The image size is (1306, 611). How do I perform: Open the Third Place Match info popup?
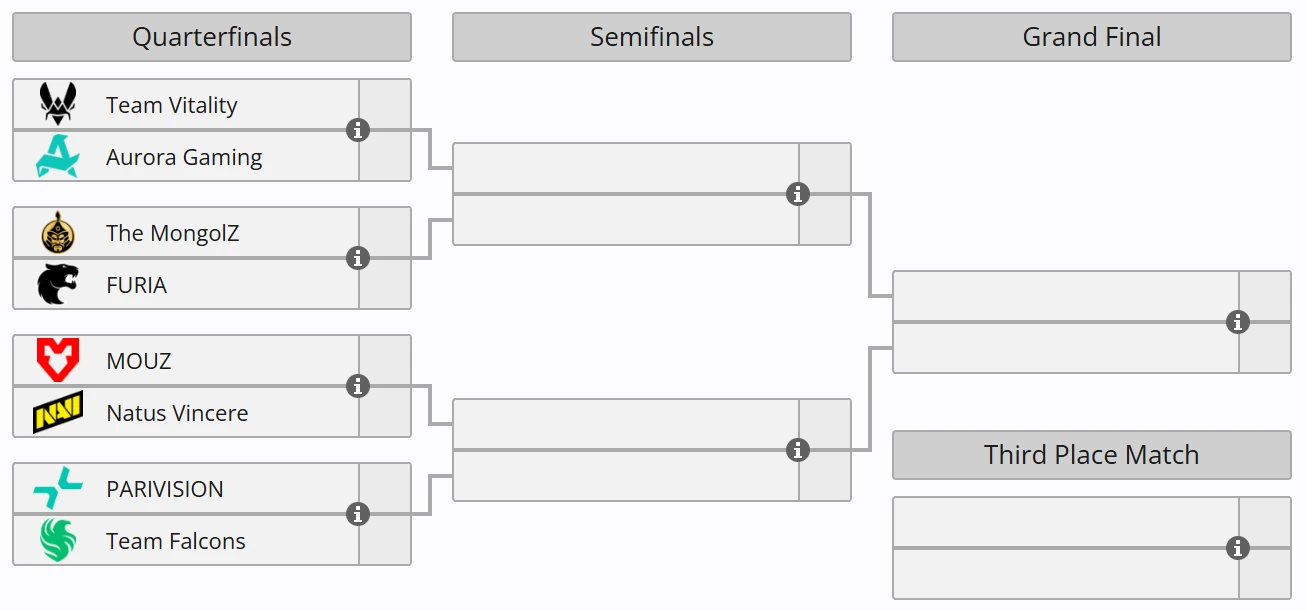pos(1238,548)
